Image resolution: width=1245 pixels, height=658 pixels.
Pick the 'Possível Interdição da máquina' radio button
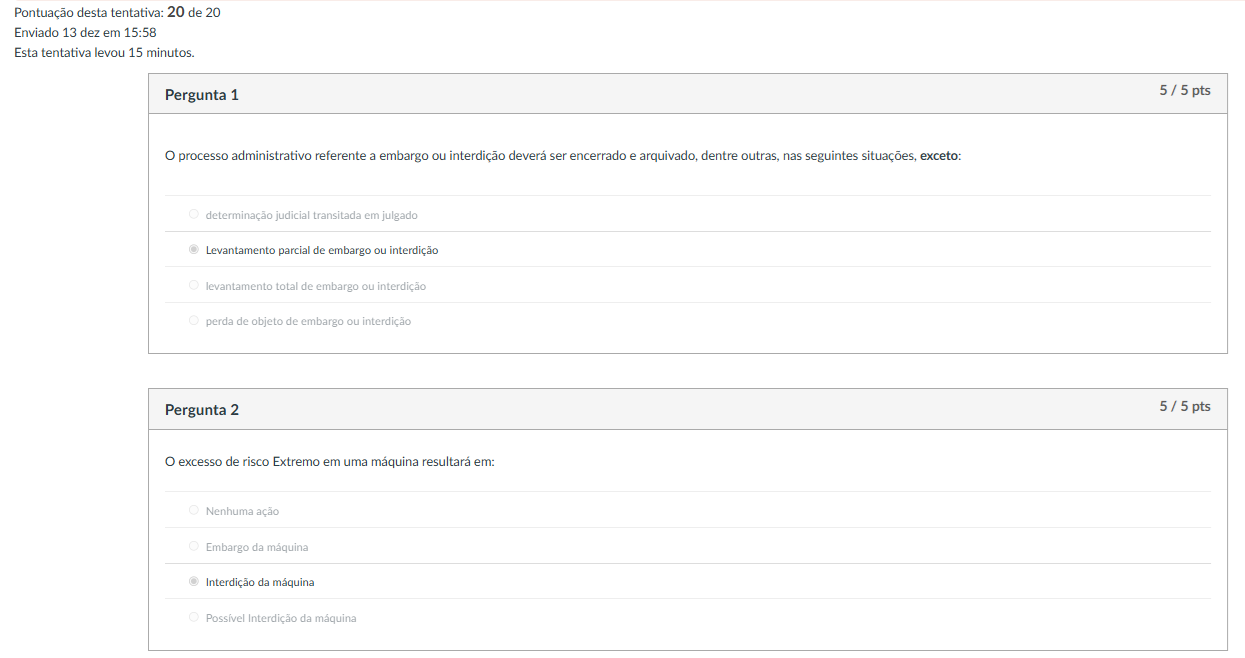(194, 618)
